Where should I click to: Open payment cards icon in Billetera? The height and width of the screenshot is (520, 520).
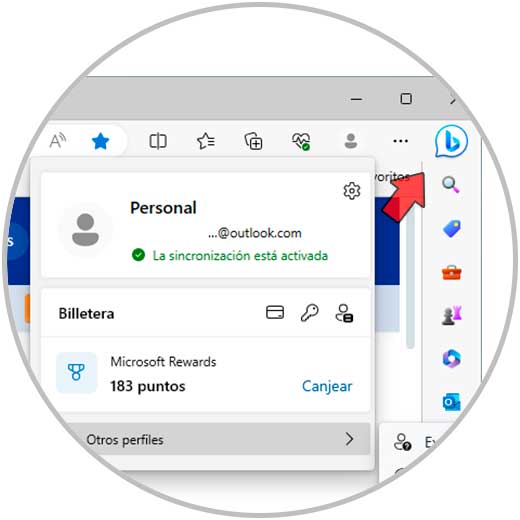point(275,313)
